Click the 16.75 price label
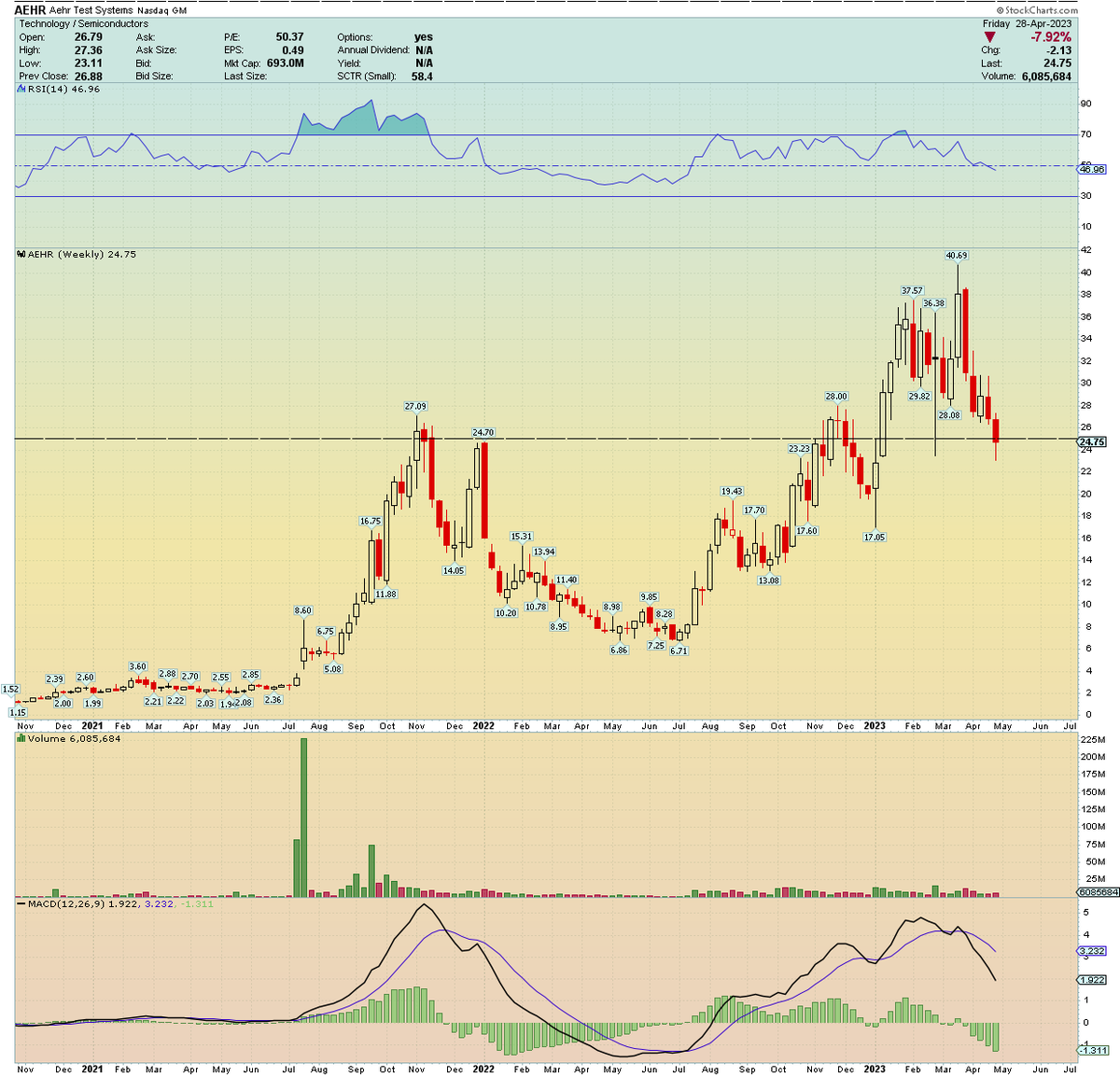Image resolution: width=1120 pixels, height=1077 pixels. point(371,522)
